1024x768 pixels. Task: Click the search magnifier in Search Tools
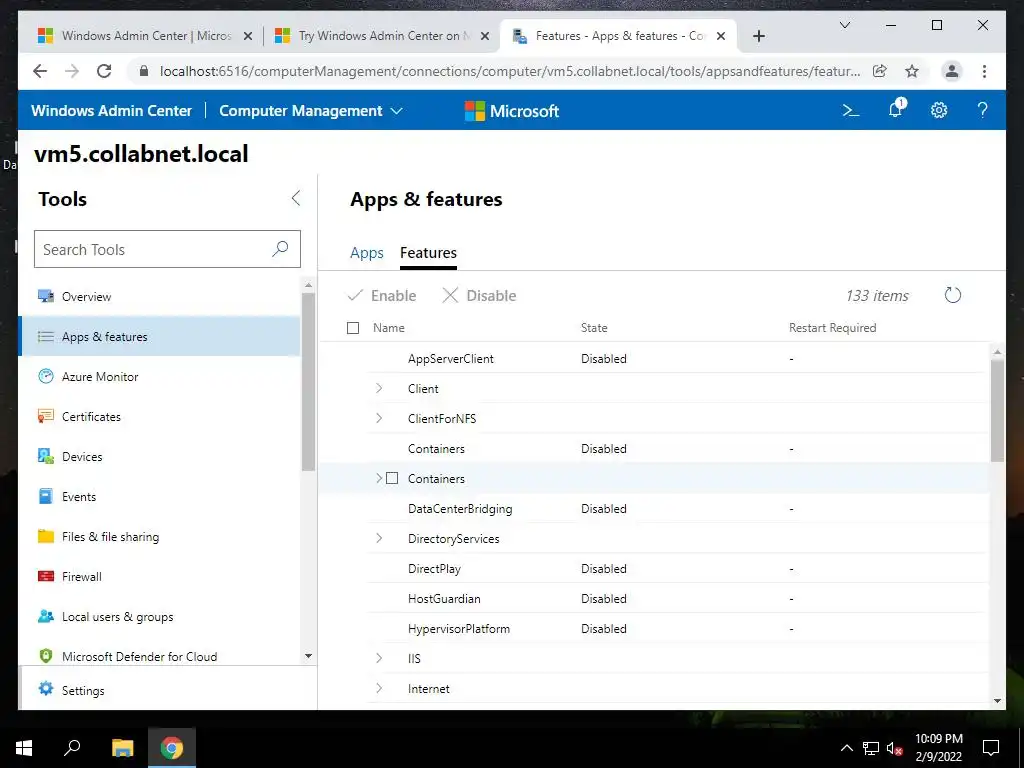tap(280, 248)
